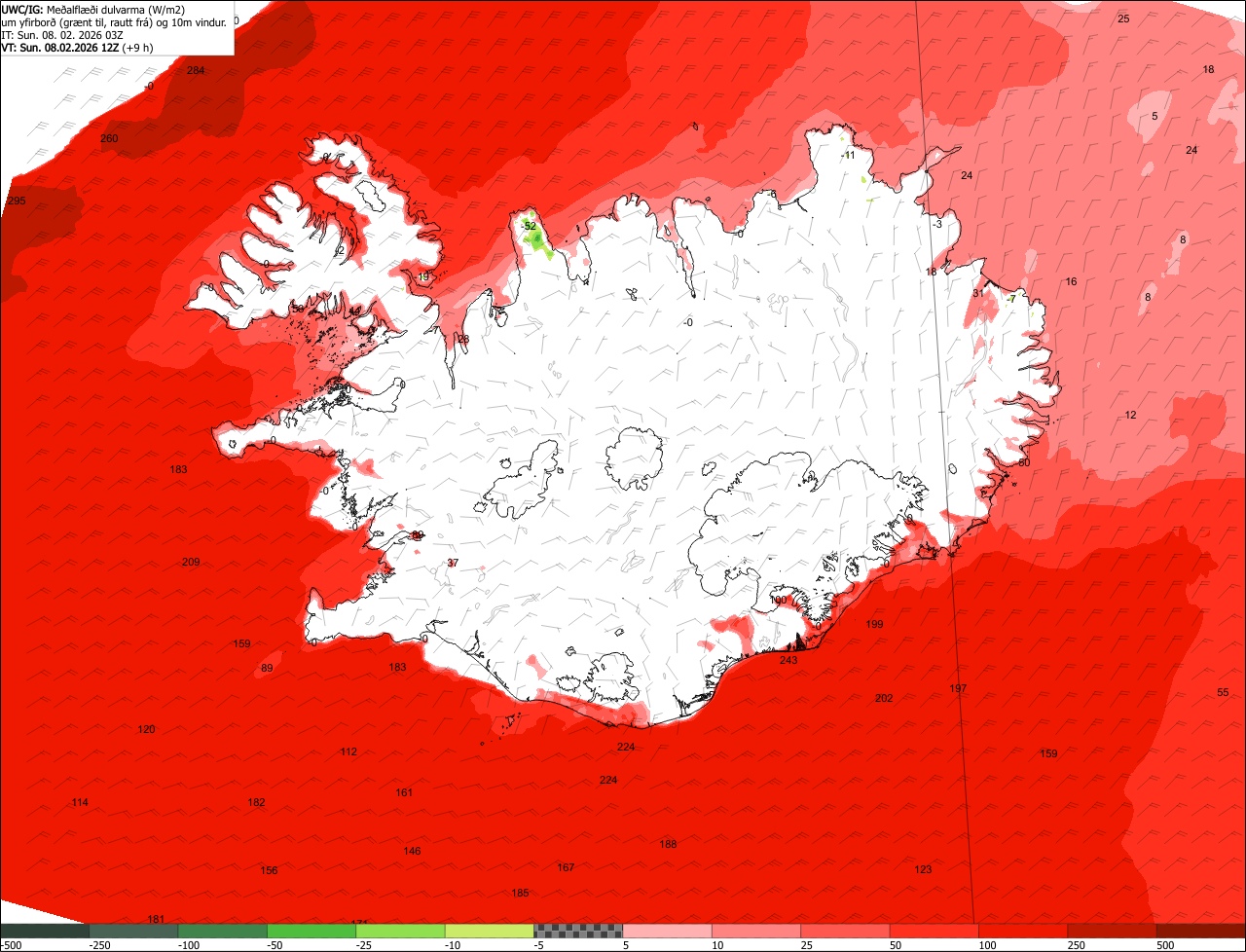This screenshot has height=952, width=1246.
Task: Click the 89 flux value
Action: pyautogui.click(x=267, y=669)
